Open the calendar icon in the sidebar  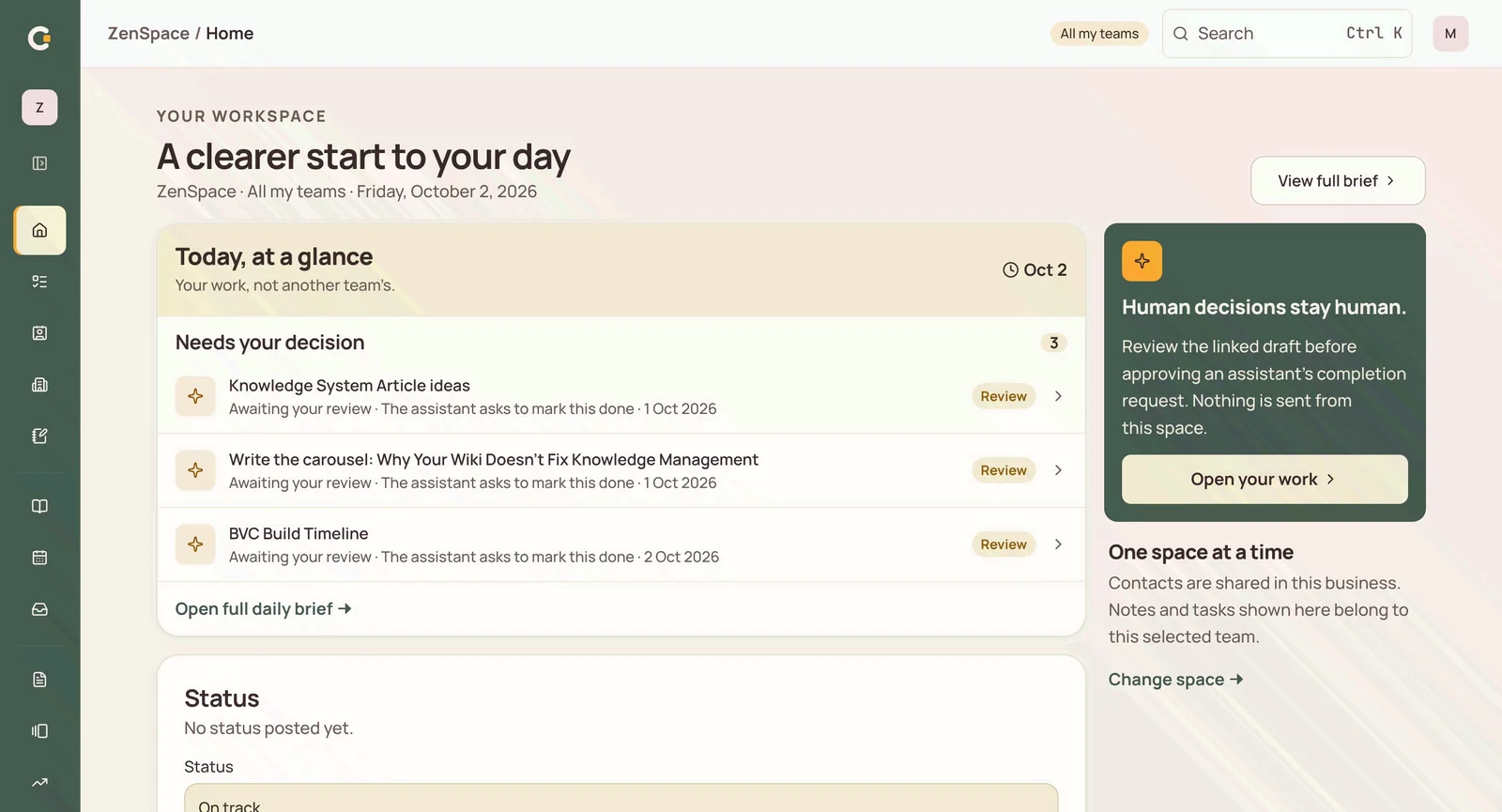click(x=39, y=558)
